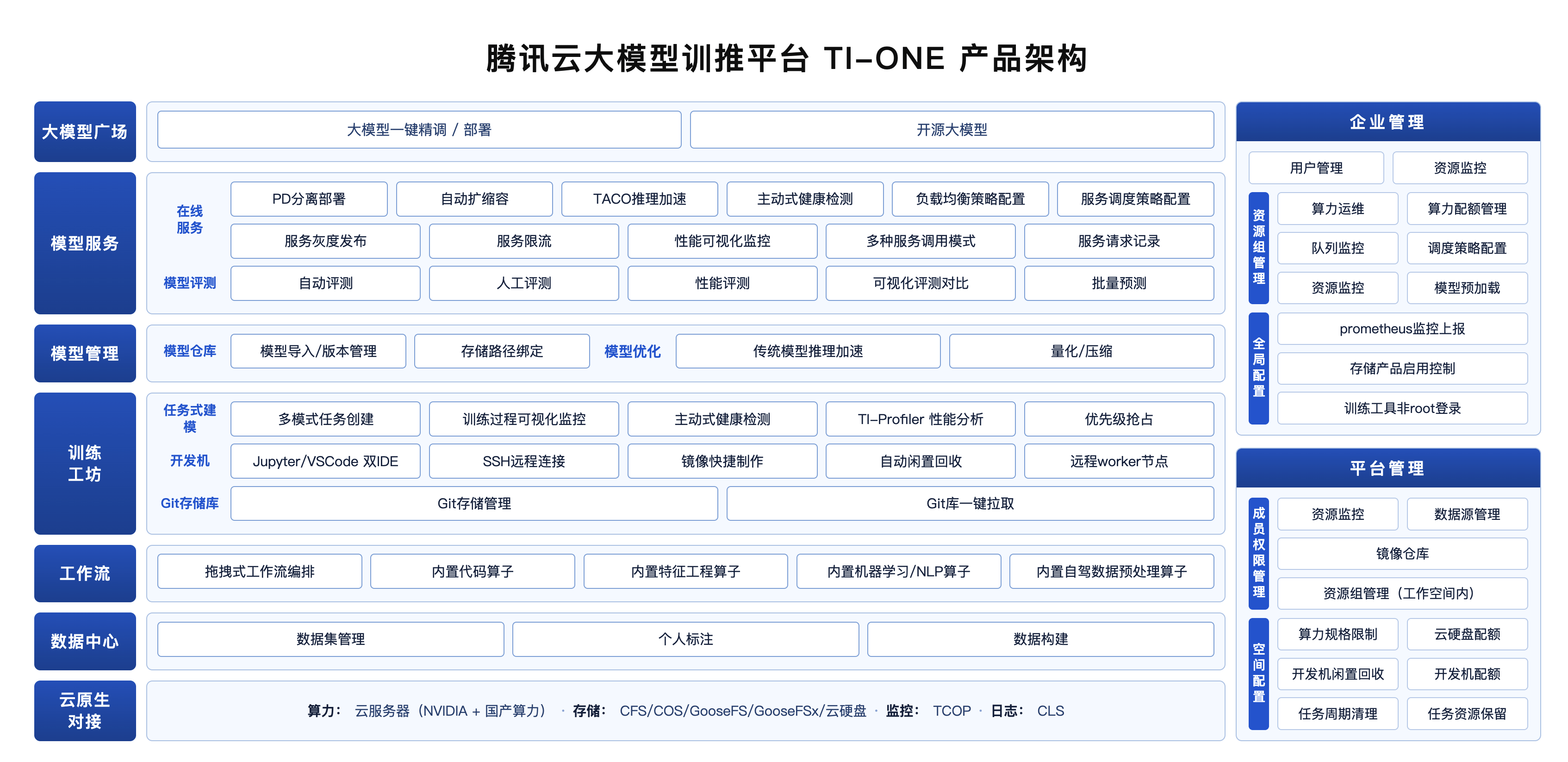Click the 自动评测 box
Viewport: 1568px width, 762px height.
[x=325, y=283]
